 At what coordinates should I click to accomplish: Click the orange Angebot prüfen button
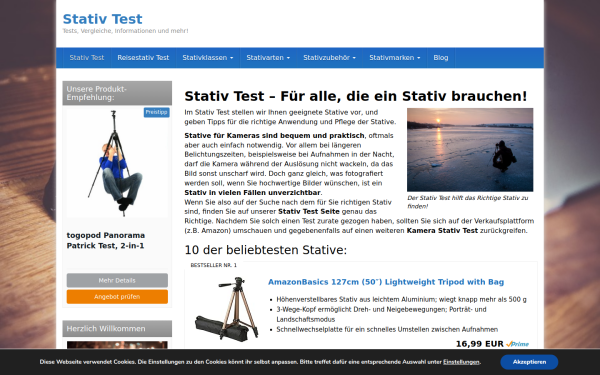click(117, 297)
